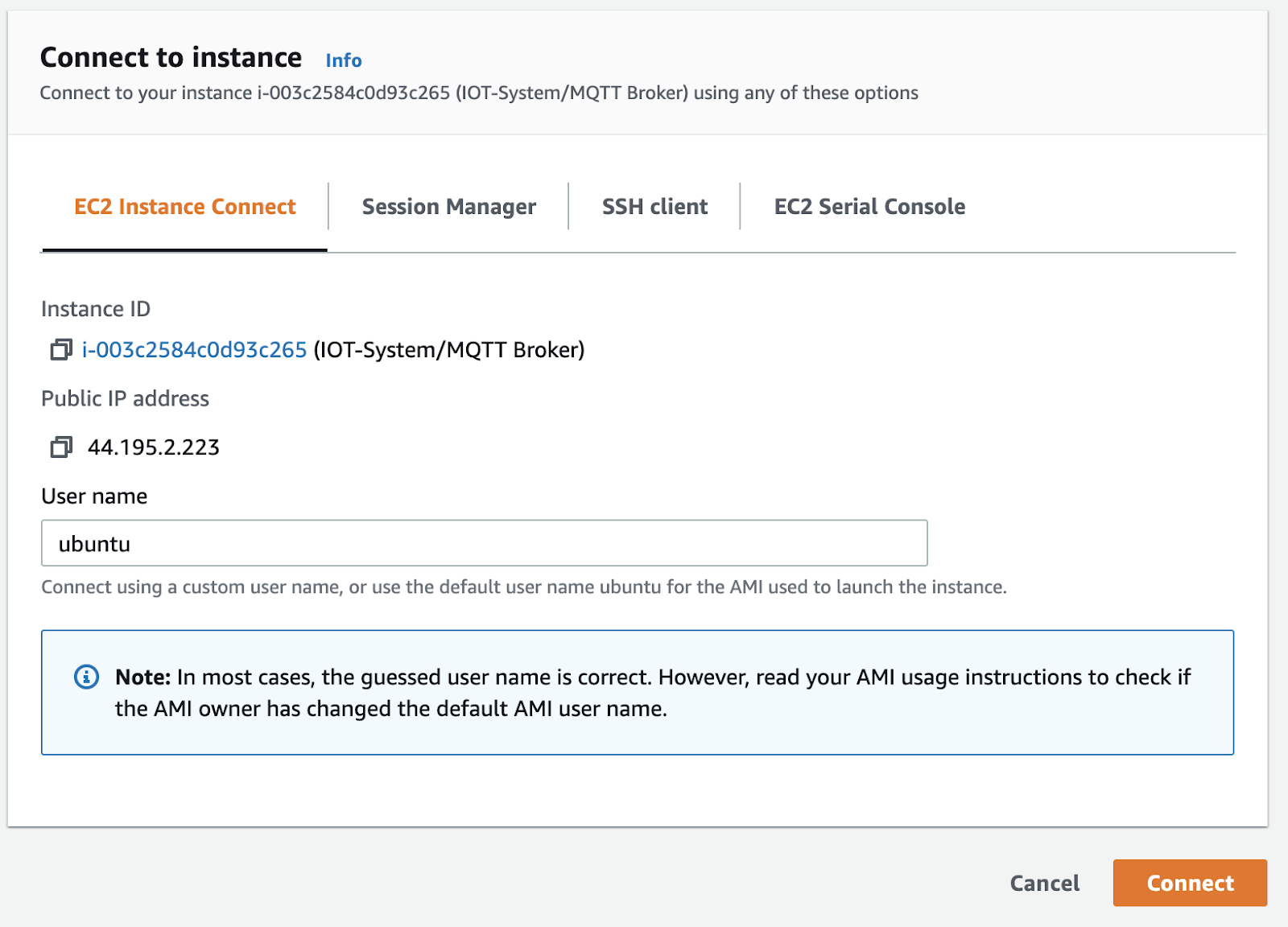This screenshot has height=927, width=1288.
Task: Click the custom user name helper text
Action: point(523,587)
